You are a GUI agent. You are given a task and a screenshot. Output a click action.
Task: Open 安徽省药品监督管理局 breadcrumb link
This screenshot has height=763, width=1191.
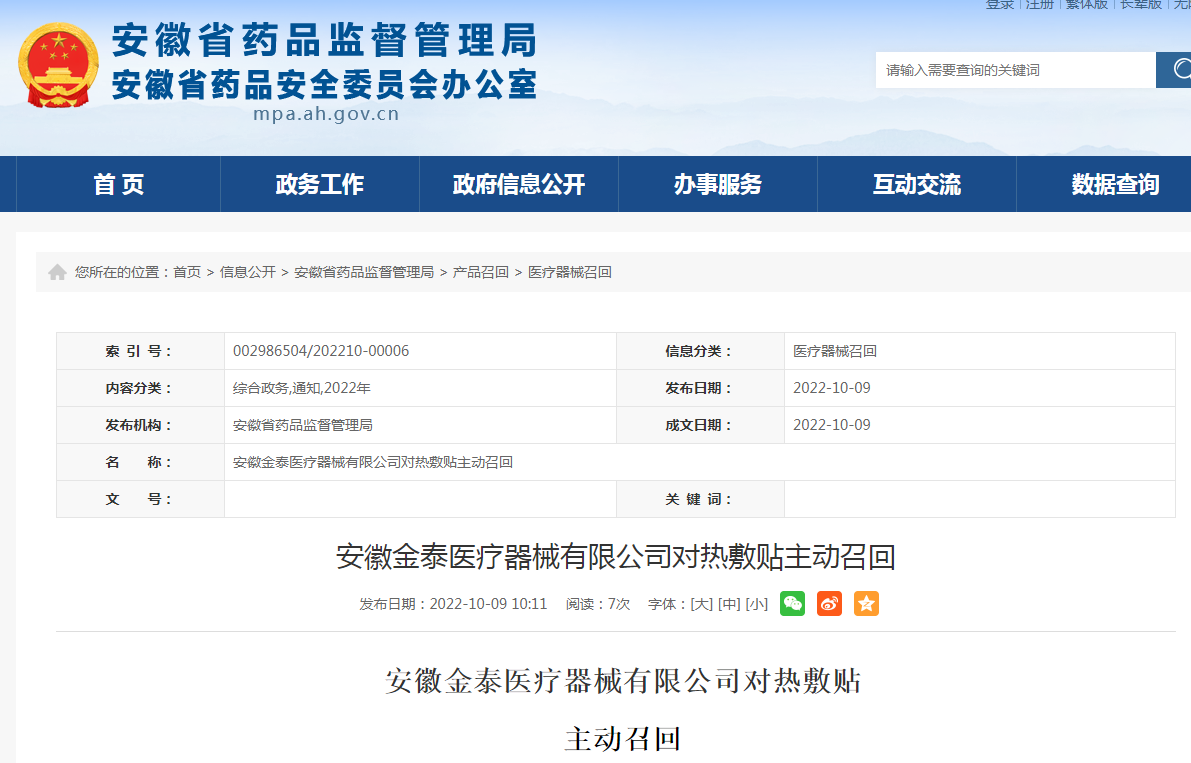[x=364, y=272]
